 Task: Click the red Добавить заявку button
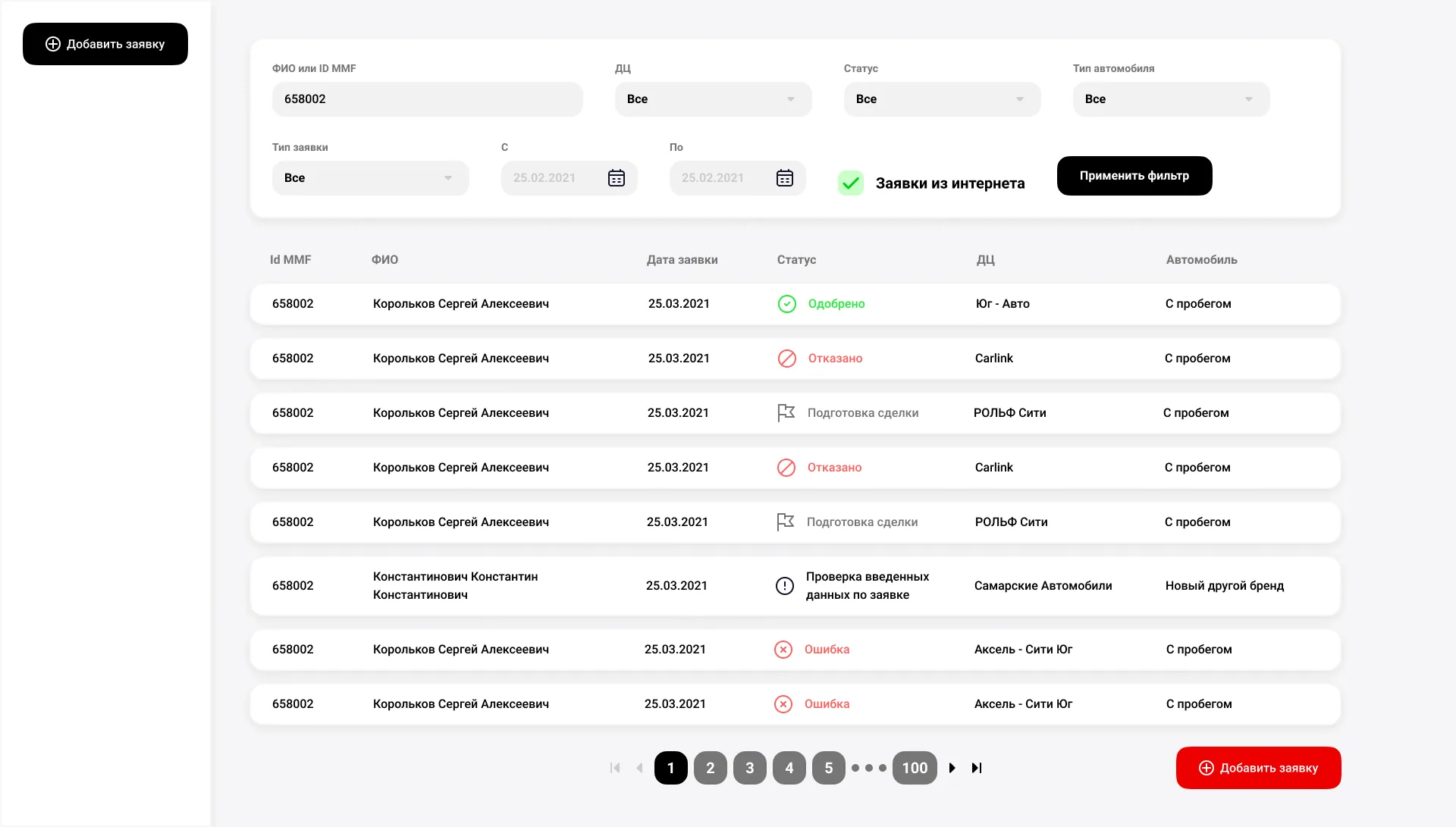pos(1259,768)
